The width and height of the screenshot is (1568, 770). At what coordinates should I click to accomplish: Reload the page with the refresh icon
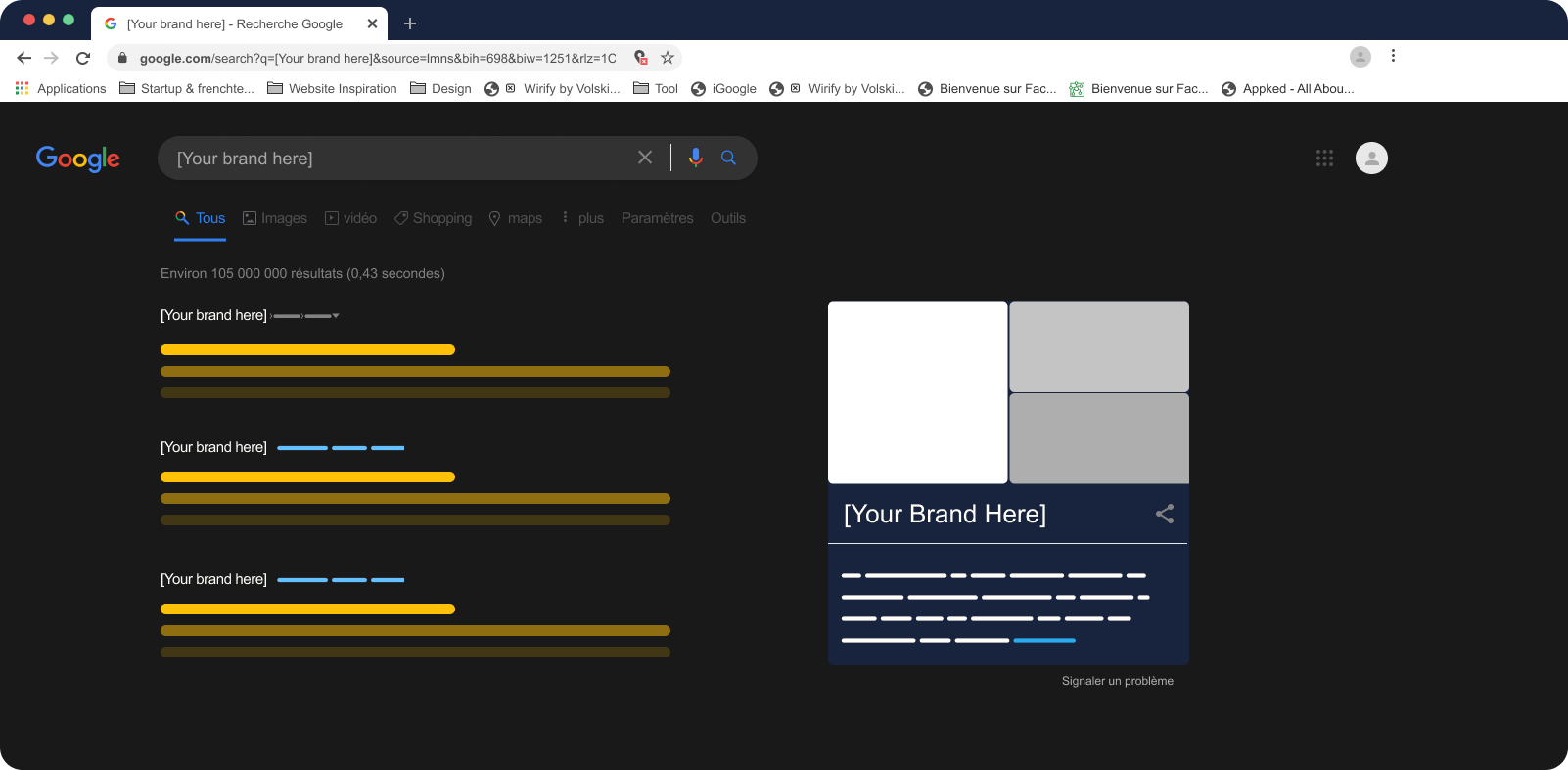point(83,58)
